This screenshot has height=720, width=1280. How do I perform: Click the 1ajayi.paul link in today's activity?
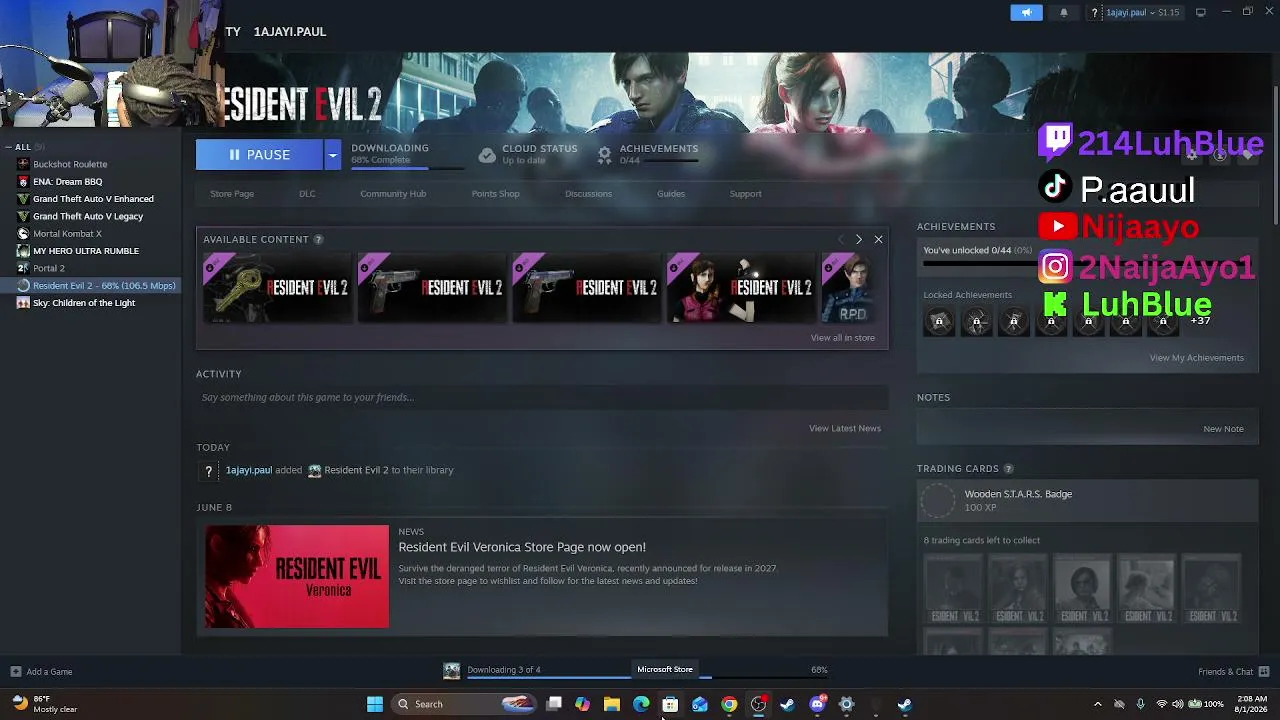click(x=249, y=470)
